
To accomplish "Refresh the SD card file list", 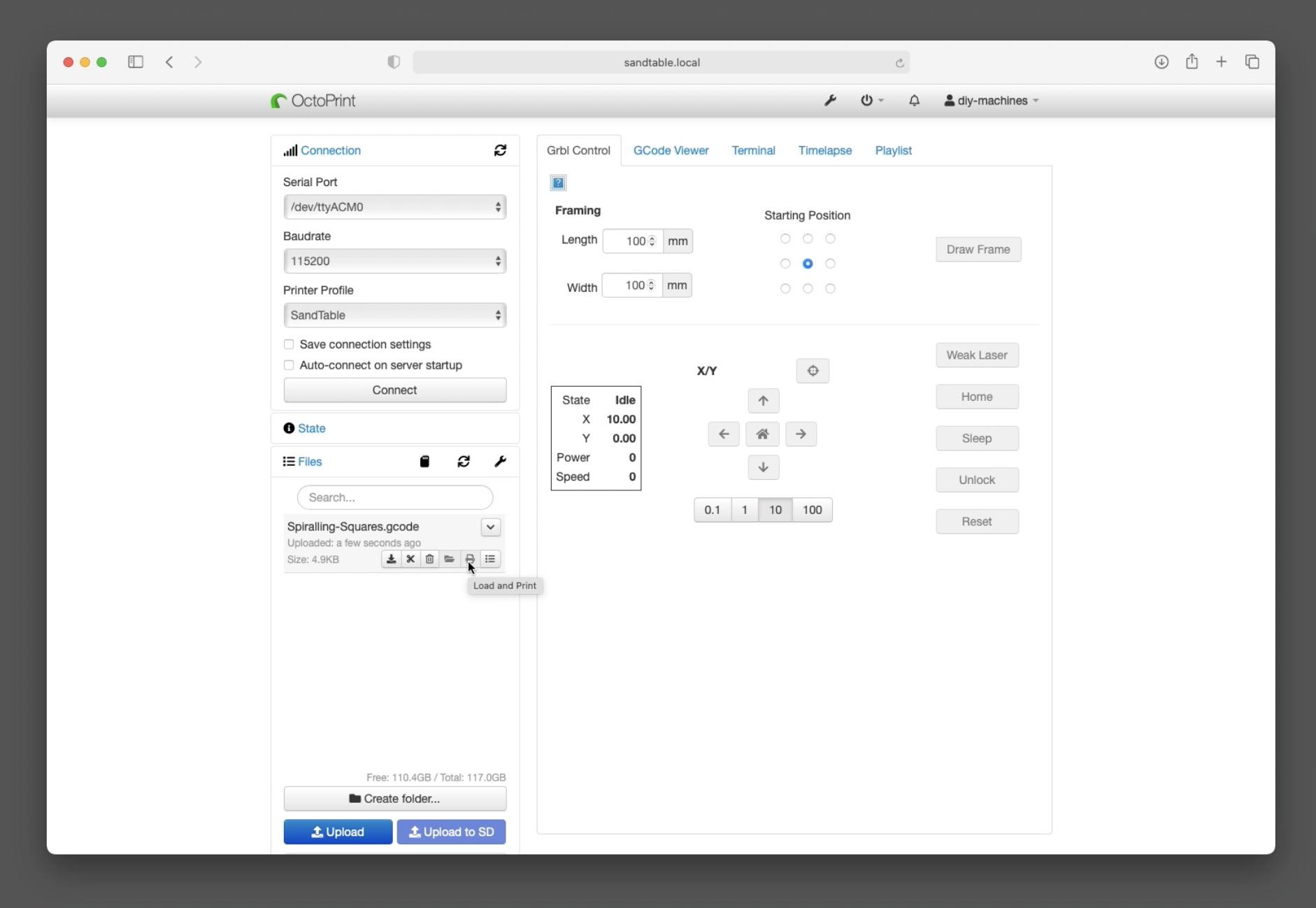I will [464, 462].
